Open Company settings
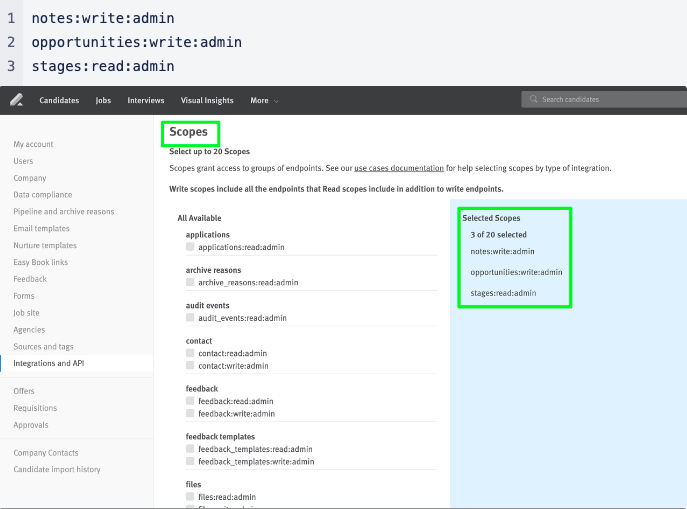 click(30, 178)
